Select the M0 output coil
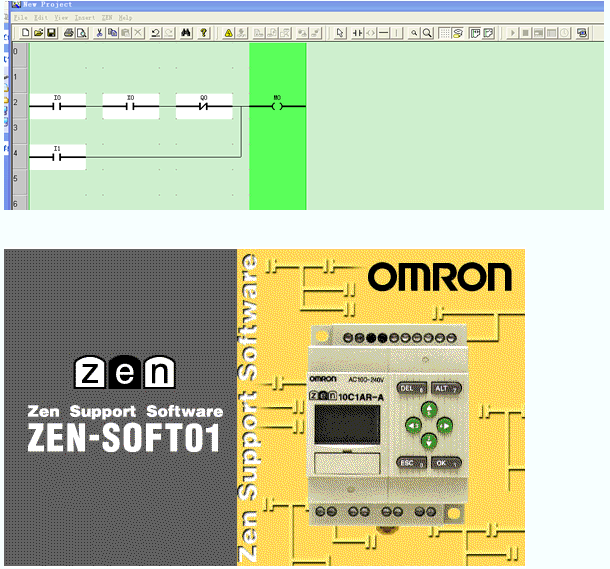The height and width of the screenshot is (569, 610). click(277, 105)
